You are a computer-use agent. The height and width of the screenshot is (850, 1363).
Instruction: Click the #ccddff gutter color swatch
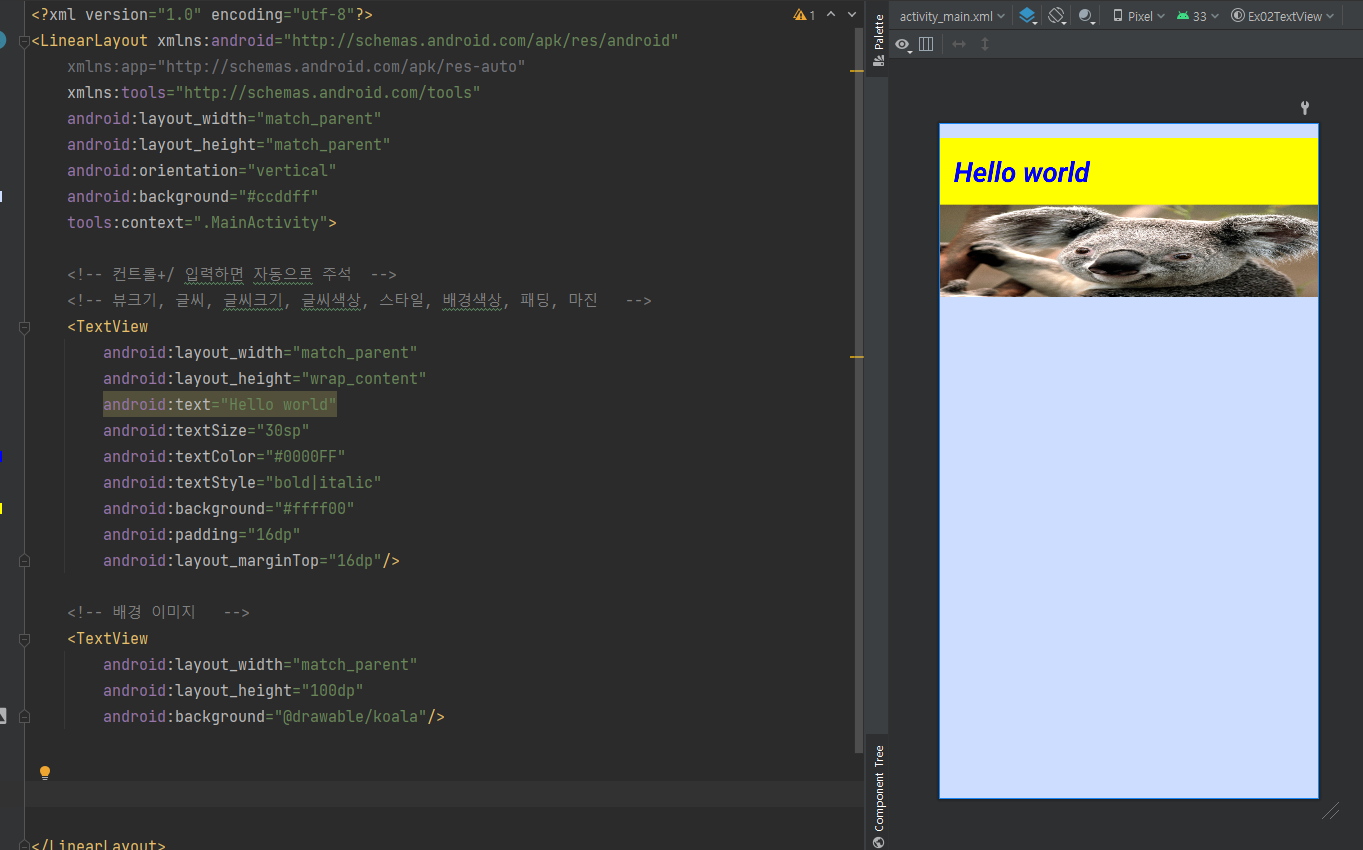[x=1, y=196]
